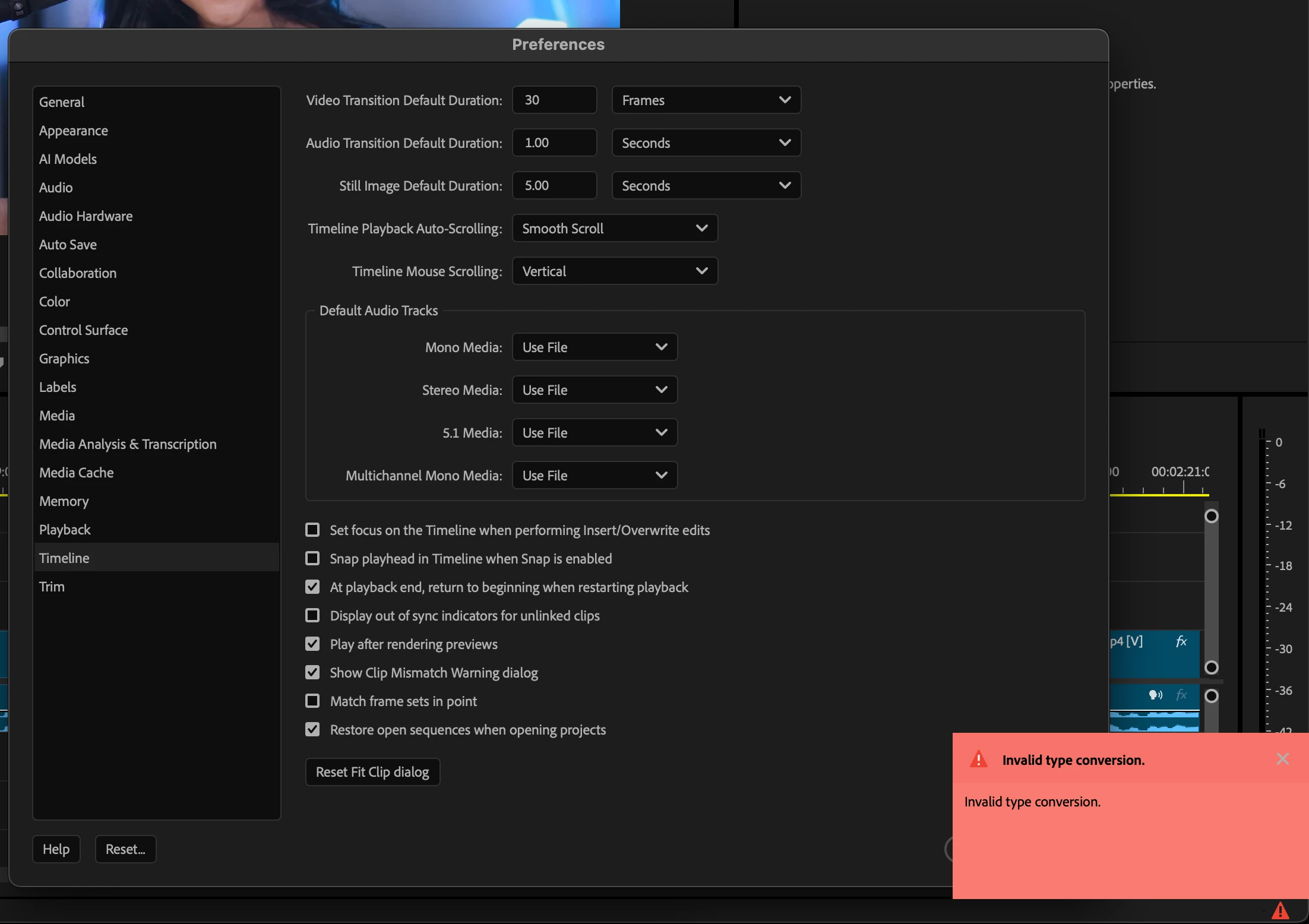Viewport: 1309px width, 924px height.
Task: Open the Media Cache preferences category
Action: pyautogui.click(x=76, y=473)
